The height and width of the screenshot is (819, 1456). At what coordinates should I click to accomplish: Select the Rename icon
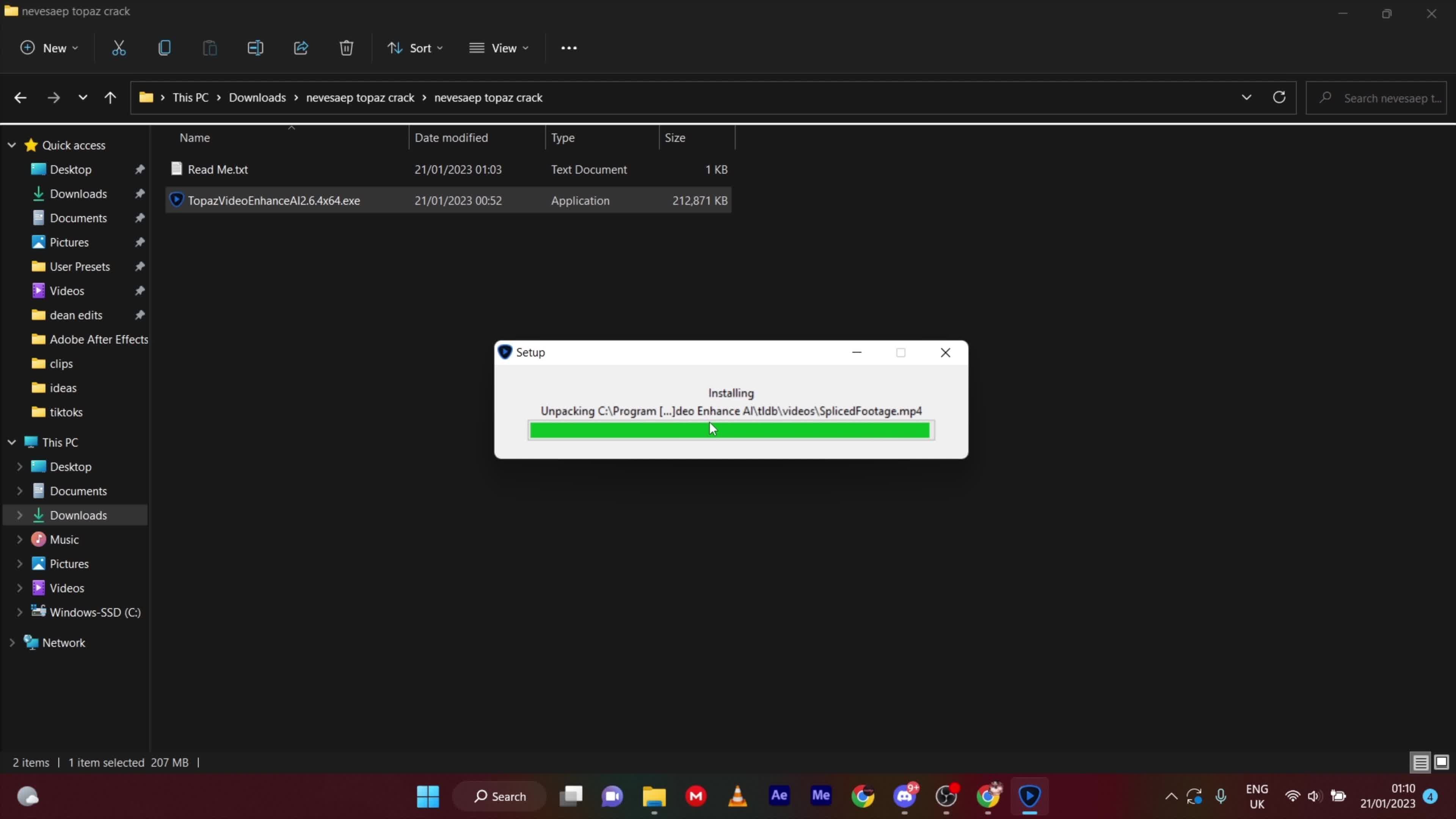pyautogui.click(x=255, y=47)
